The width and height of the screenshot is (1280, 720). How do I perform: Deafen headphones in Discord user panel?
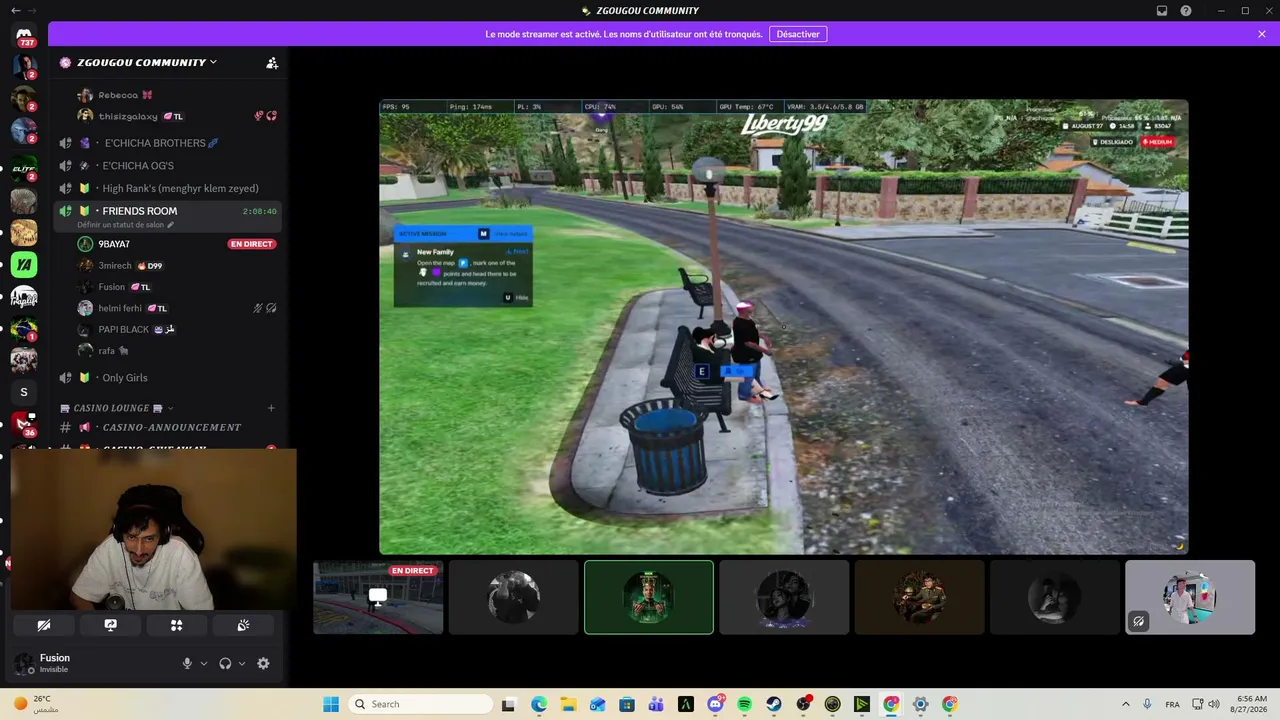point(225,663)
